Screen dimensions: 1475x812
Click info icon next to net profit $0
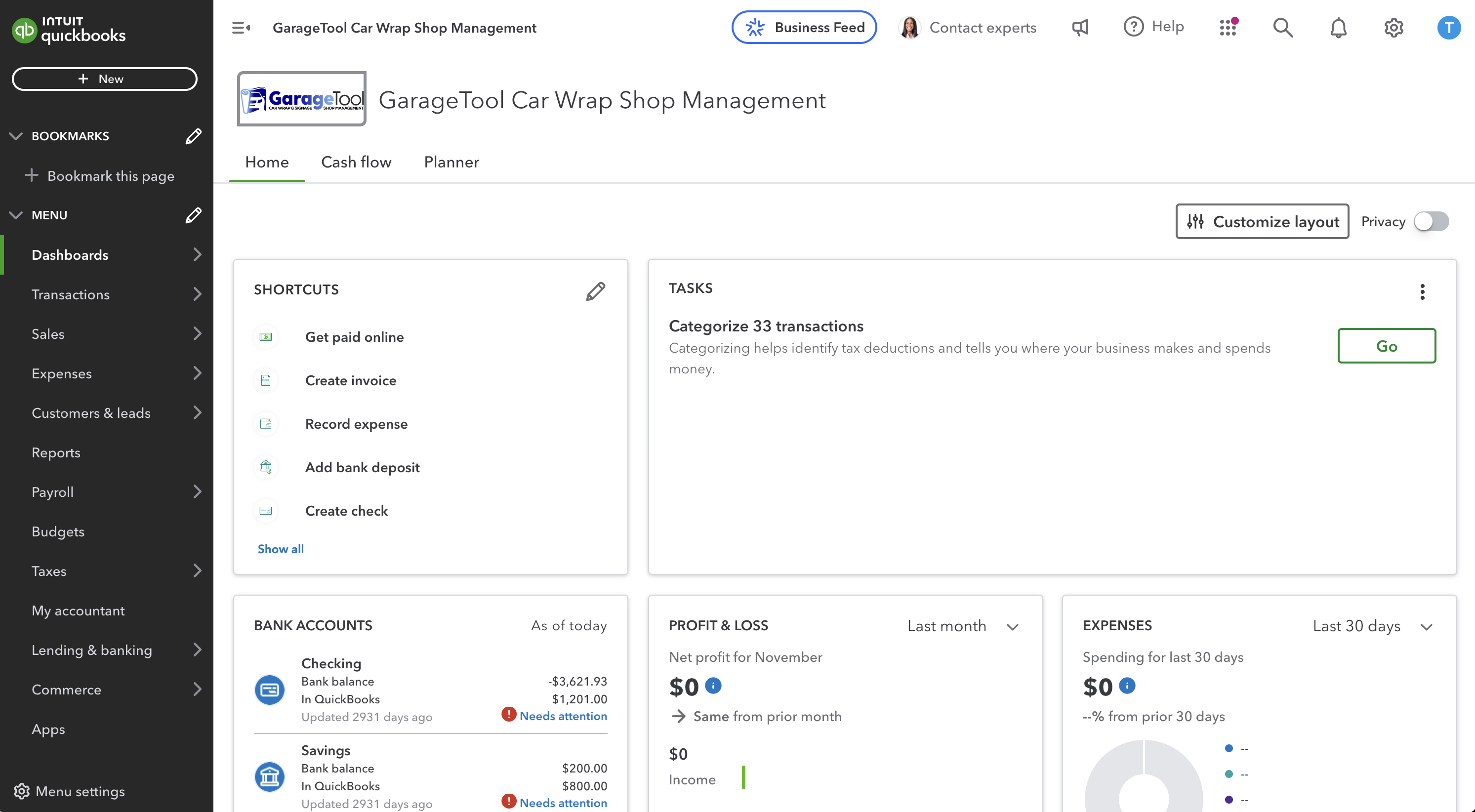(713, 686)
